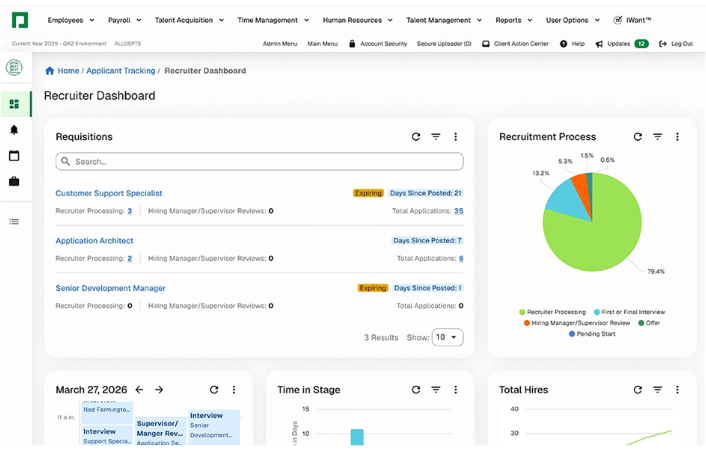Image resolution: width=706 pixels, height=465 pixels.
Task: Expand the Reports menu
Action: coord(514,20)
